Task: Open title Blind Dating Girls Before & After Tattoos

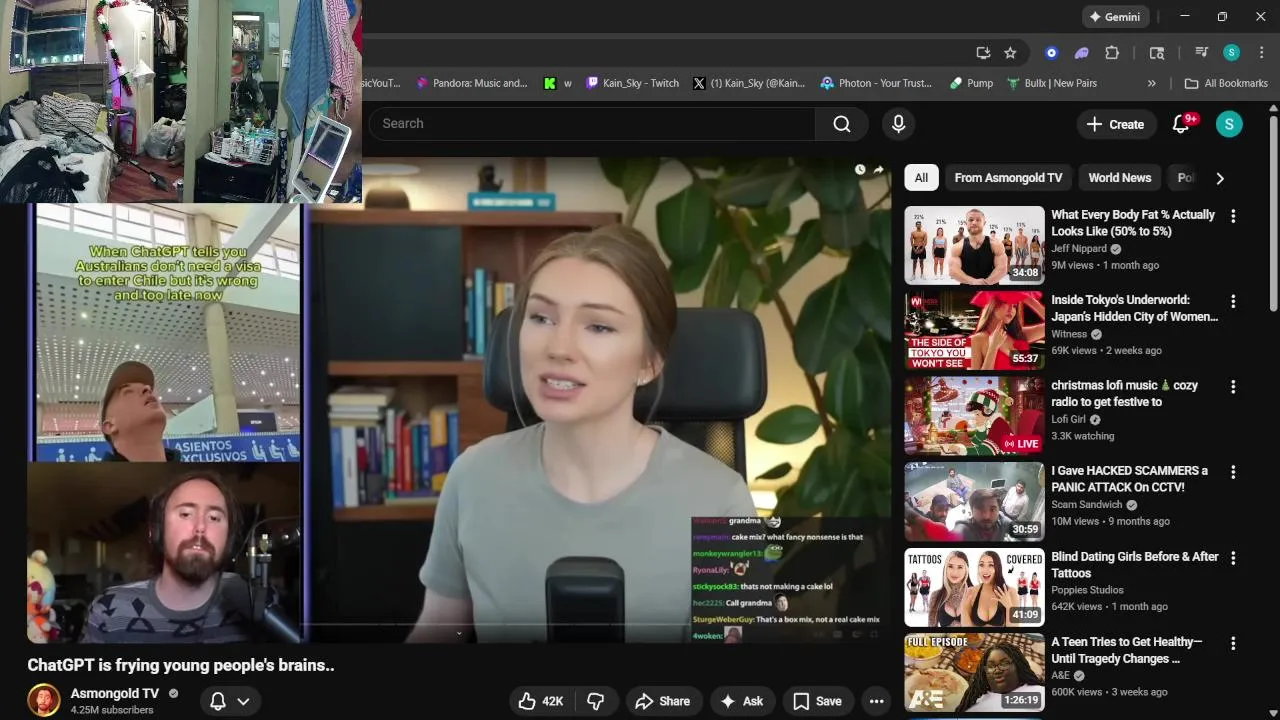Action: (x=1135, y=565)
